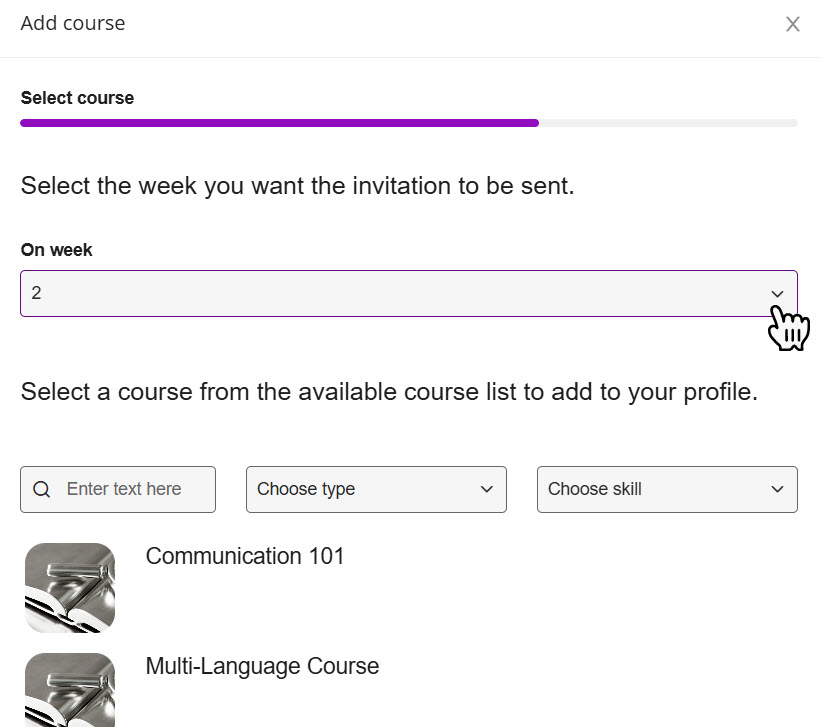
Task: Click the magnifier search icon
Action: coord(42,489)
